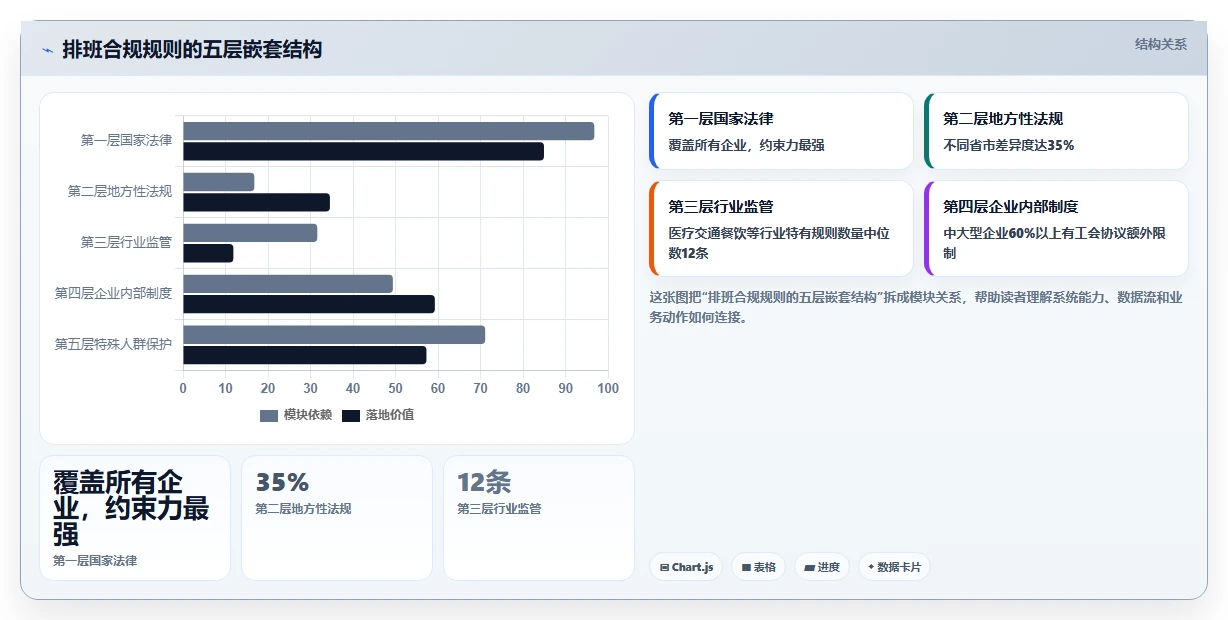Click the page title 排班合规规则的五层嵌套结构

pyautogui.click(x=192, y=49)
